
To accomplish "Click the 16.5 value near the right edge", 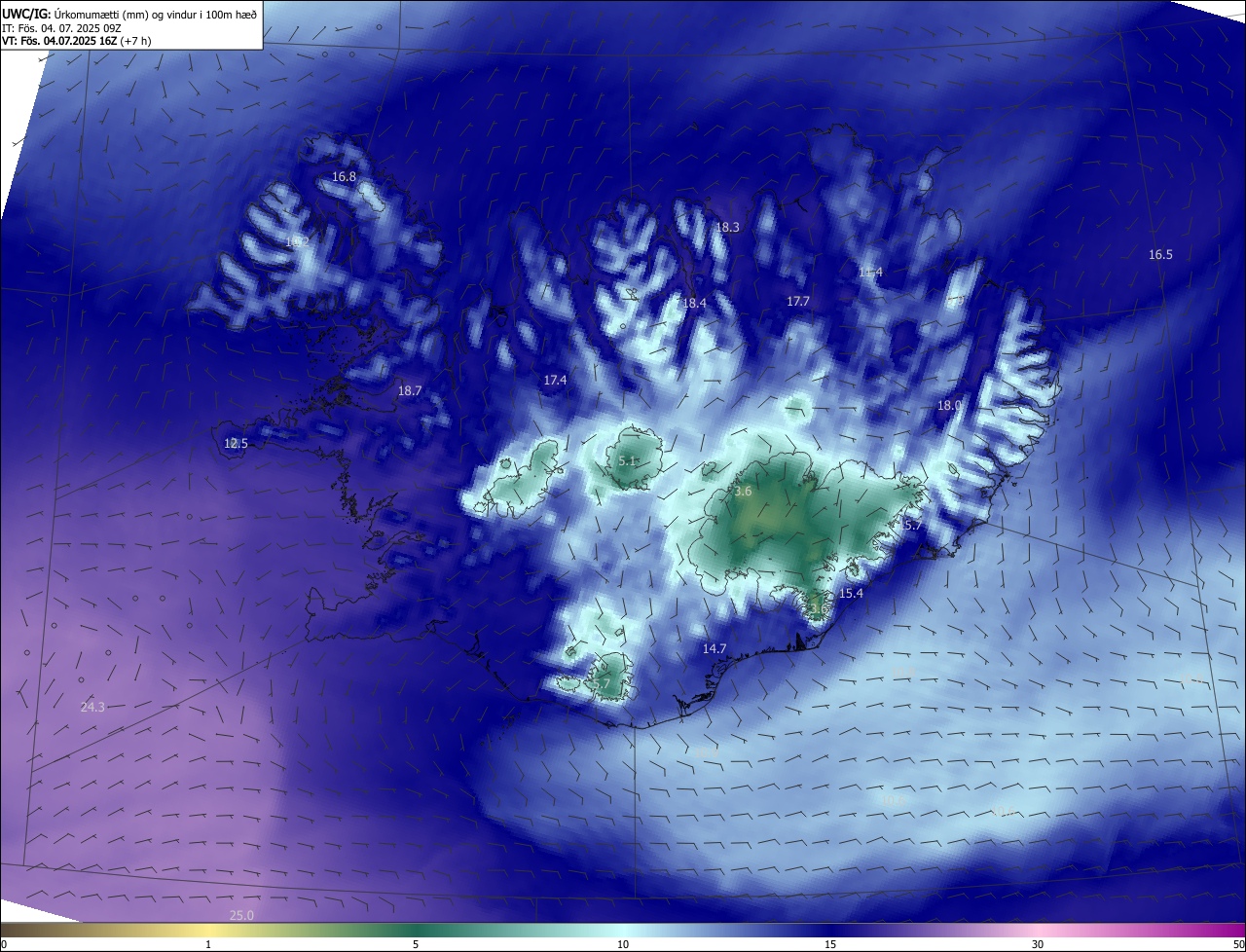I will pos(1160,254).
